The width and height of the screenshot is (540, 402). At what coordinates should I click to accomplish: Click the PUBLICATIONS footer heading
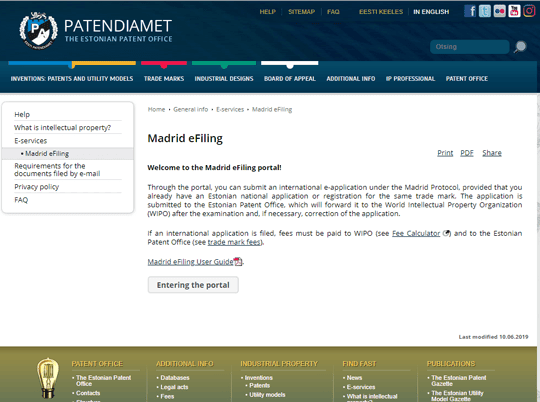(x=451, y=364)
